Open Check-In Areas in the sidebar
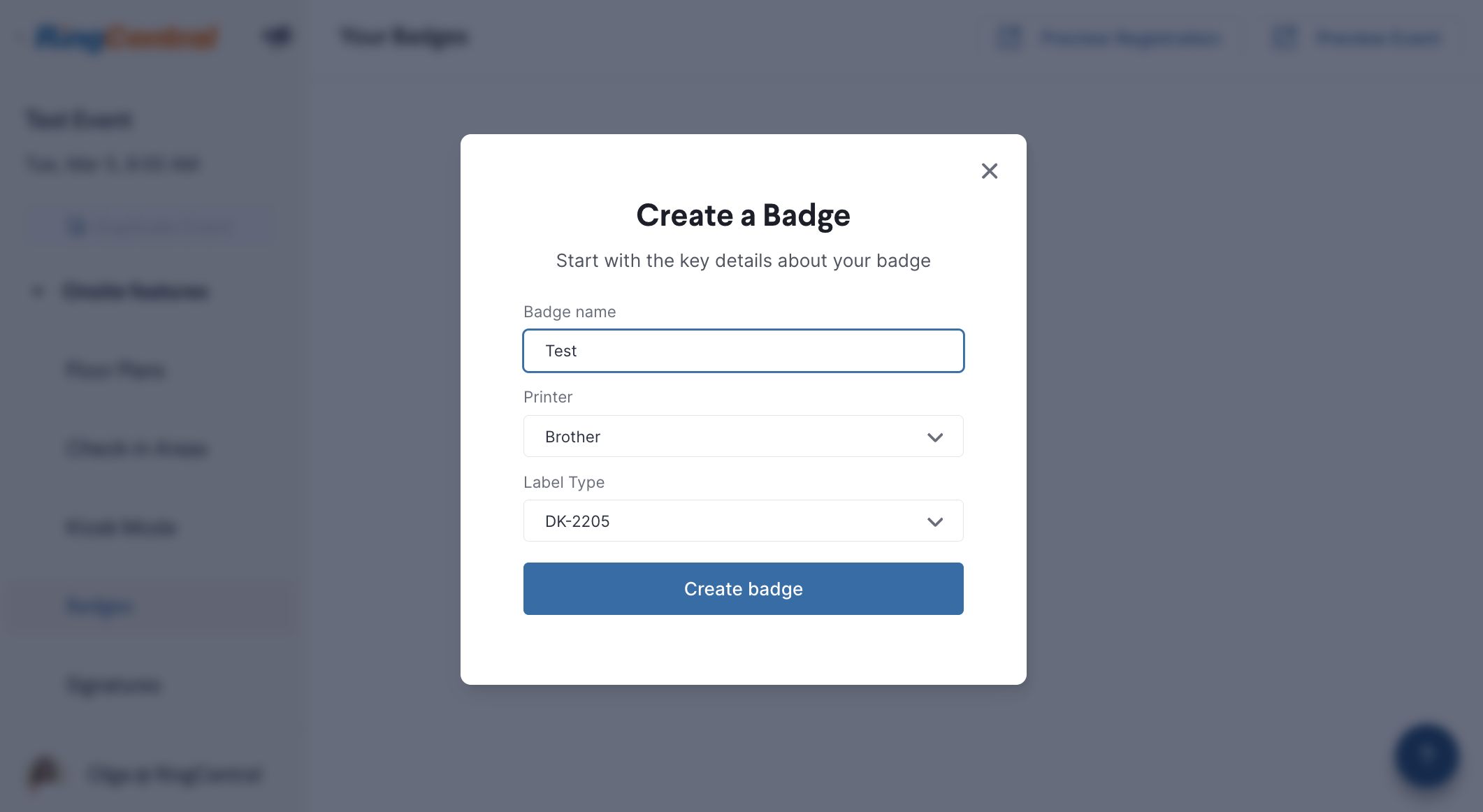This screenshot has height=812, width=1483. coord(137,448)
